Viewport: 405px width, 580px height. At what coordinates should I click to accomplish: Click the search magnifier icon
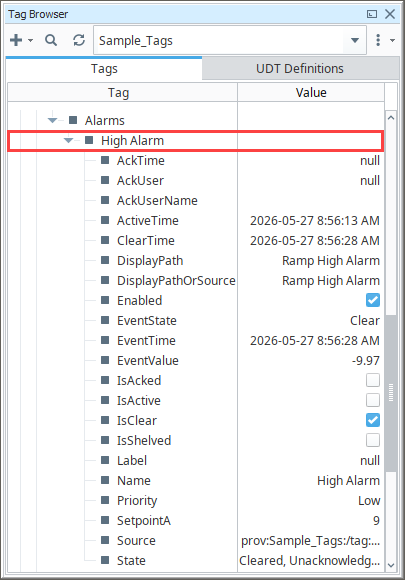tap(51, 40)
